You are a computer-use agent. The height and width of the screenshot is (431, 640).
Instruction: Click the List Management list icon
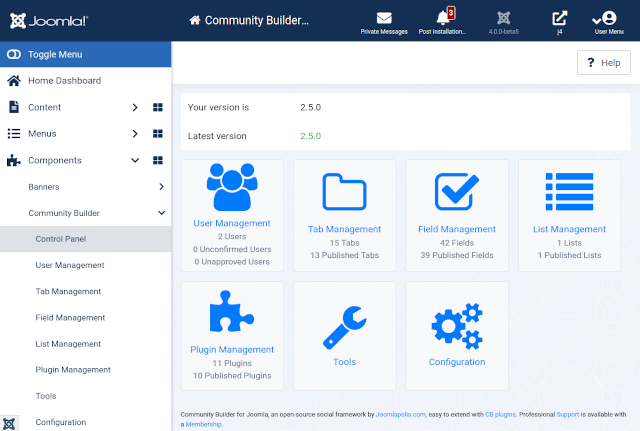(x=569, y=191)
